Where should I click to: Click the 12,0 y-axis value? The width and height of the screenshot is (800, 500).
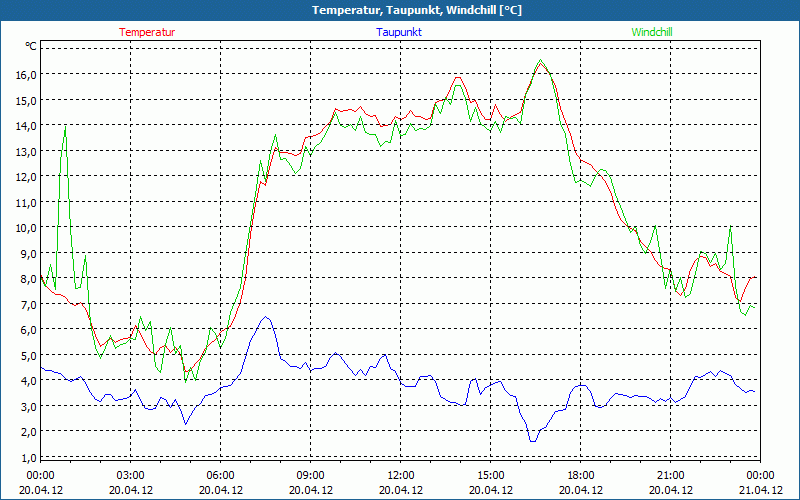[26, 177]
